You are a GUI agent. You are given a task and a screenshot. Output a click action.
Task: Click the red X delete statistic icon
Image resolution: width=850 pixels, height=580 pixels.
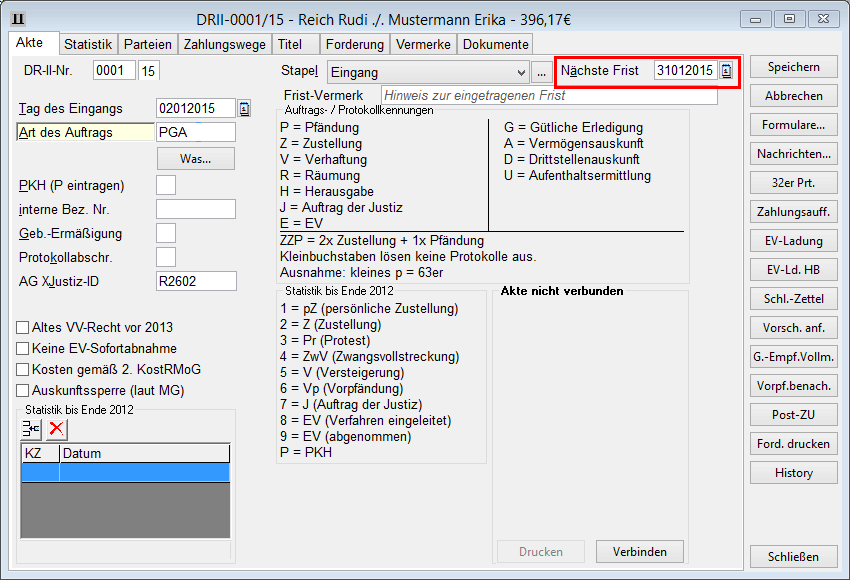click(56, 429)
